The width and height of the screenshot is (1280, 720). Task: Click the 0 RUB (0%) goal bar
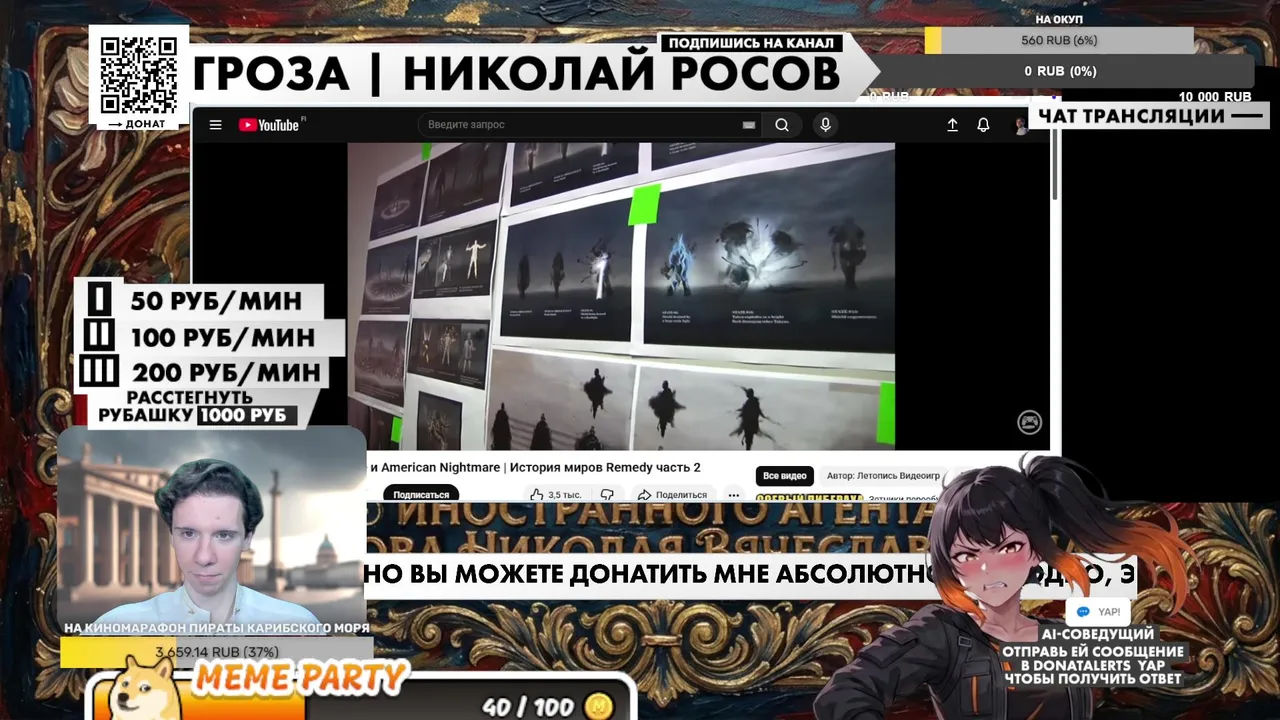1060,71
